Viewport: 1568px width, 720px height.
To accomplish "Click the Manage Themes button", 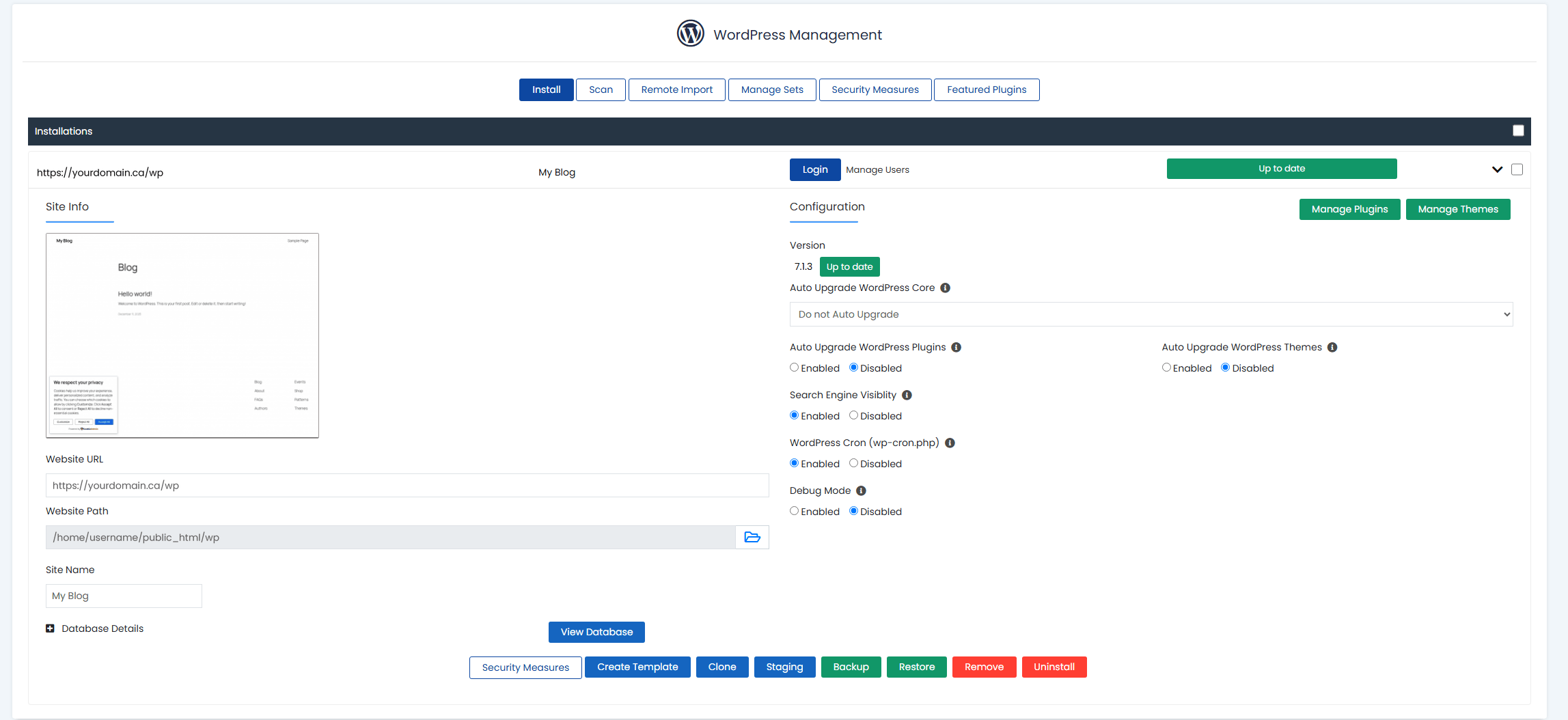I will (x=1458, y=209).
